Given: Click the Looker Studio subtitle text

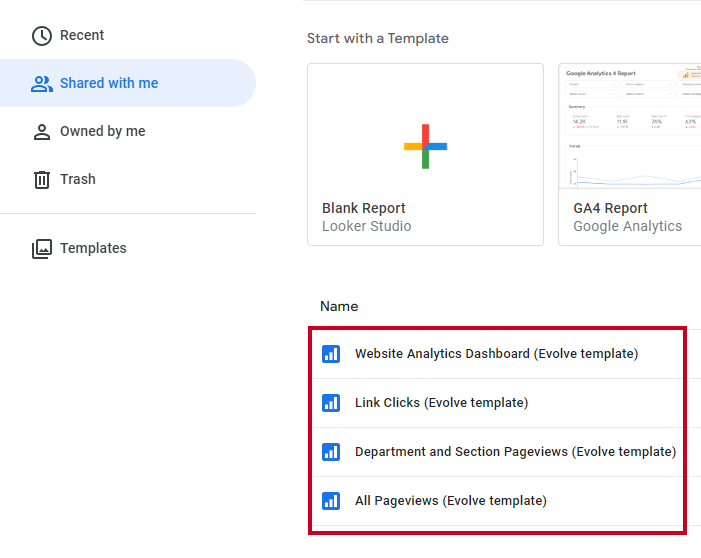Looking at the screenshot, I should (367, 226).
